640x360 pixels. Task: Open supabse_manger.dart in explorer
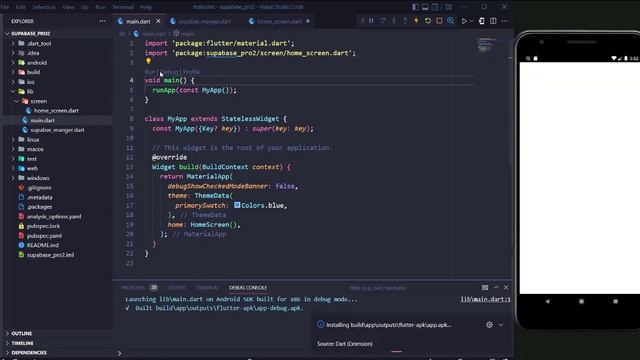[x=57, y=130]
